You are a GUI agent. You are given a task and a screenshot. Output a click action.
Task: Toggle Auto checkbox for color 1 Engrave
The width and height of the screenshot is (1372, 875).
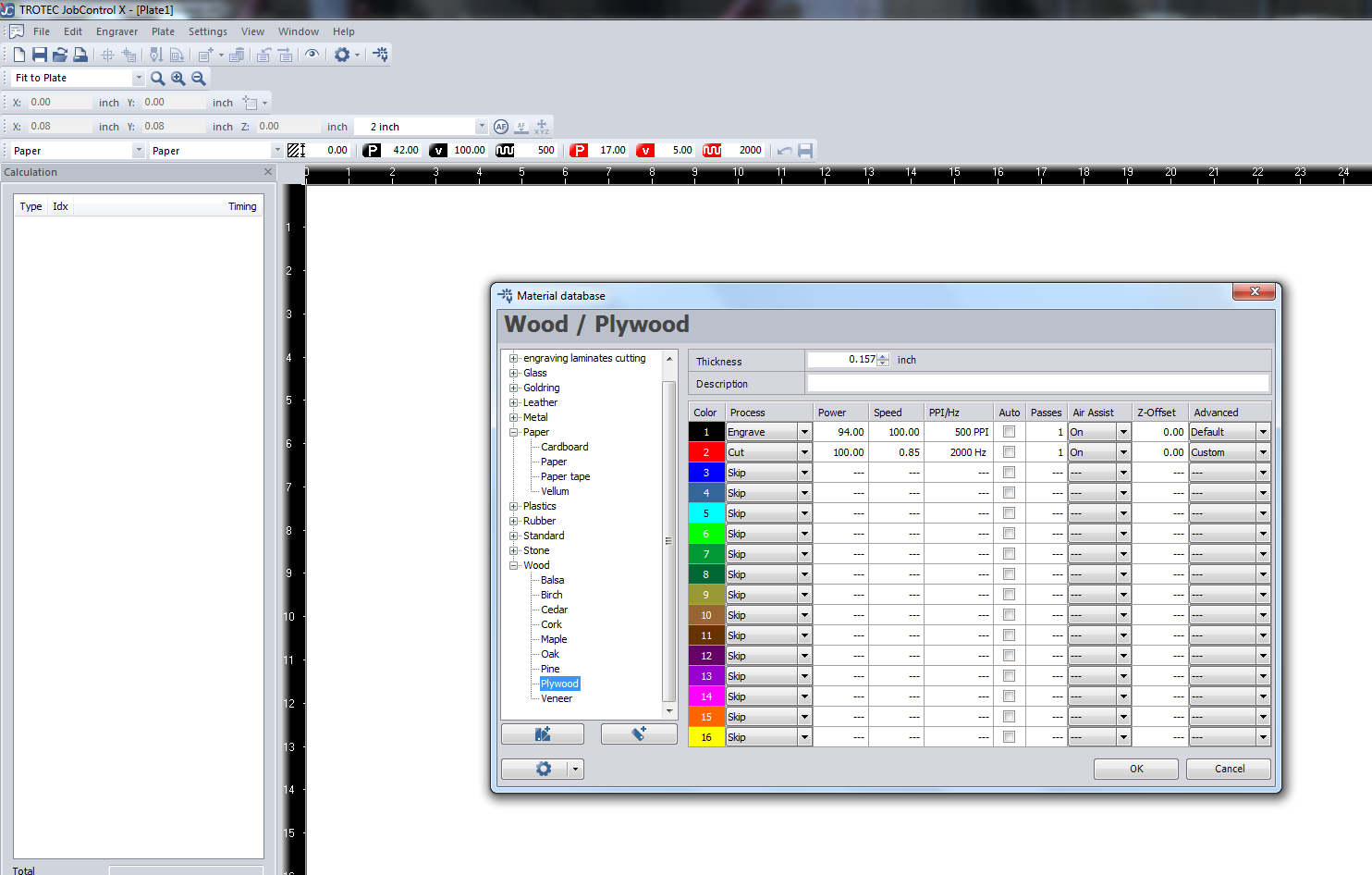point(1009,432)
